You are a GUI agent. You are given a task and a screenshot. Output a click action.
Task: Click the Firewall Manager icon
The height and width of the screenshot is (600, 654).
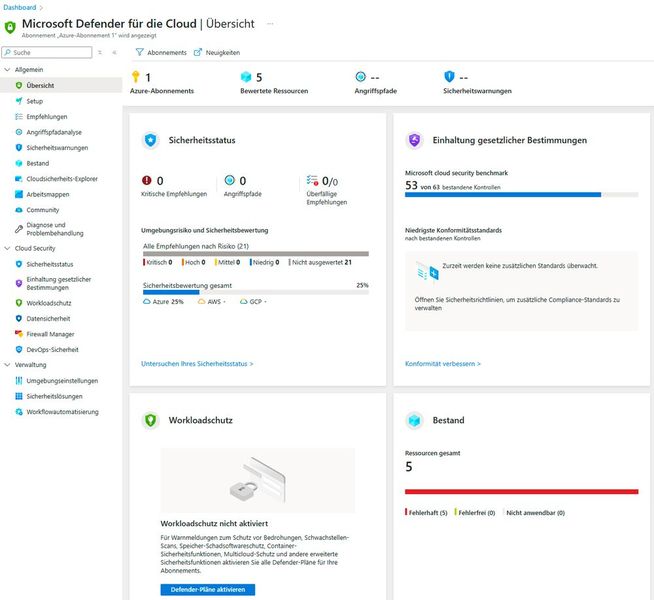[x=19, y=334]
